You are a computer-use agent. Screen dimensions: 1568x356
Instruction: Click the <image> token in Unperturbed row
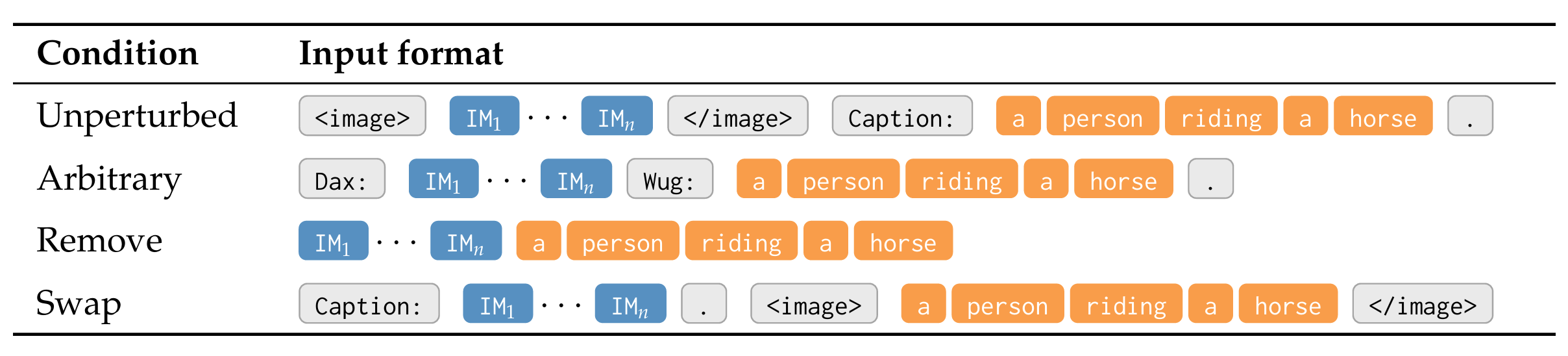pyautogui.click(x=362, y=116)
